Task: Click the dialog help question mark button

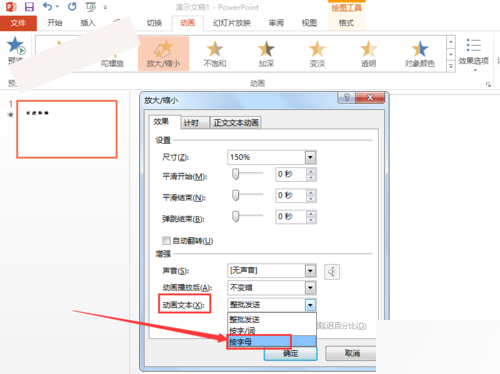Action: 346,97
